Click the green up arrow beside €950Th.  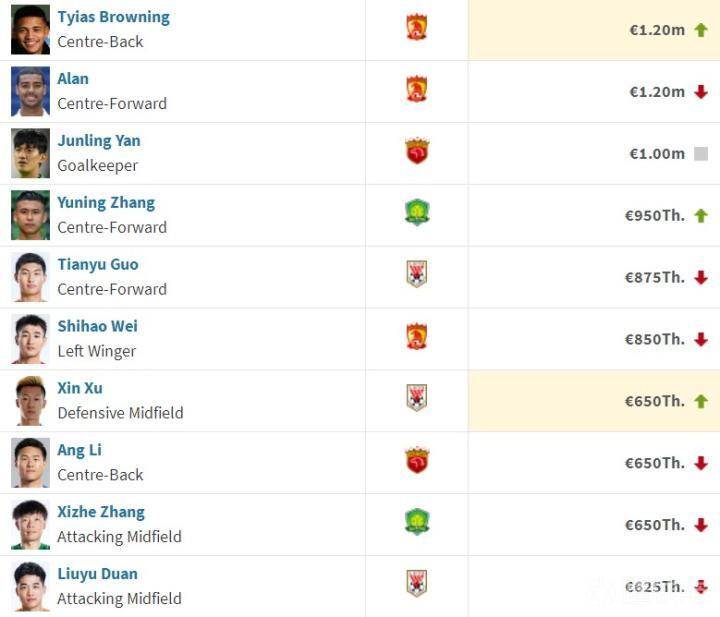[x=701, y=215]
